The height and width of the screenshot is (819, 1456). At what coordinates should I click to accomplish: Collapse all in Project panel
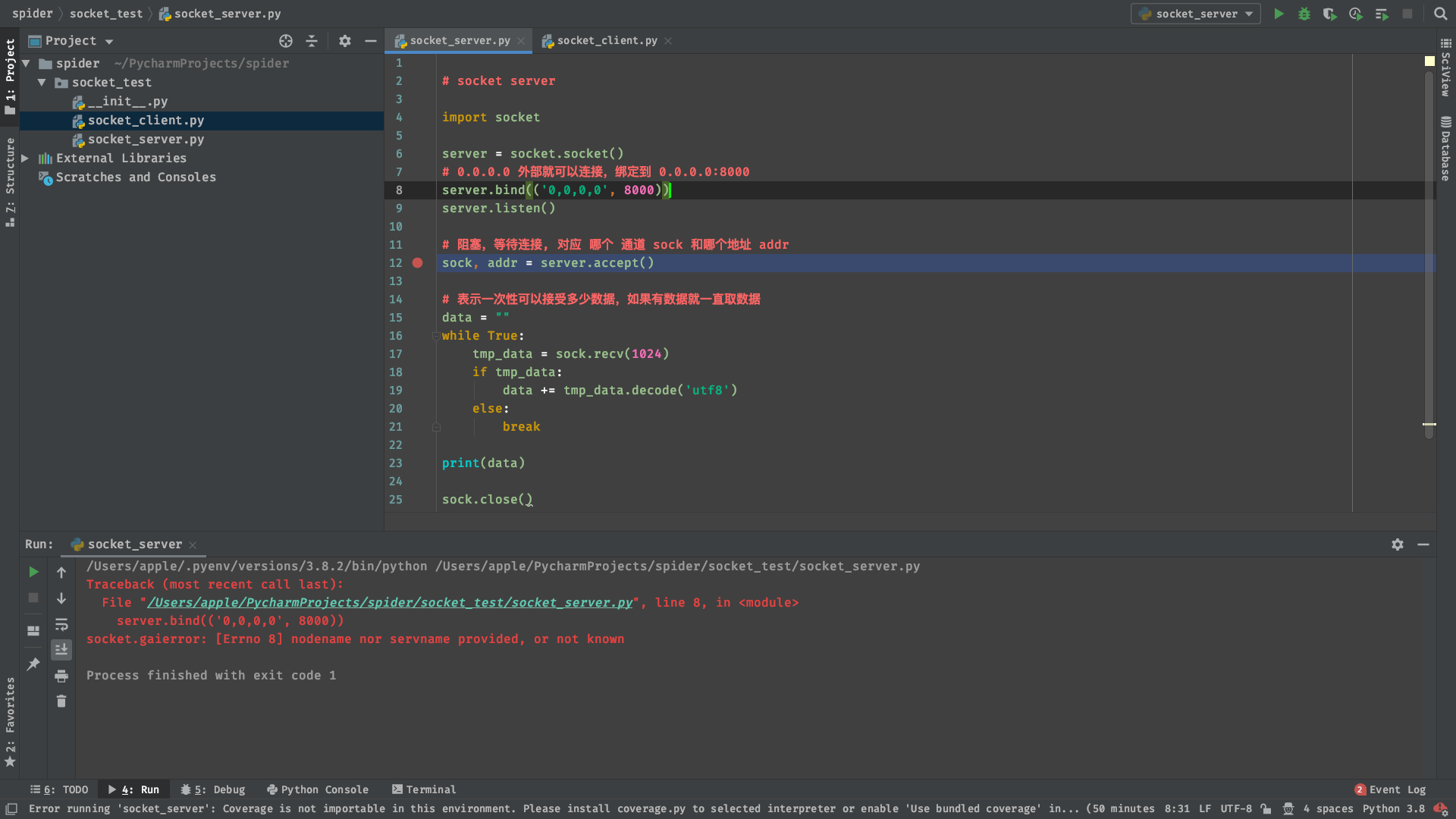(312, 41)
